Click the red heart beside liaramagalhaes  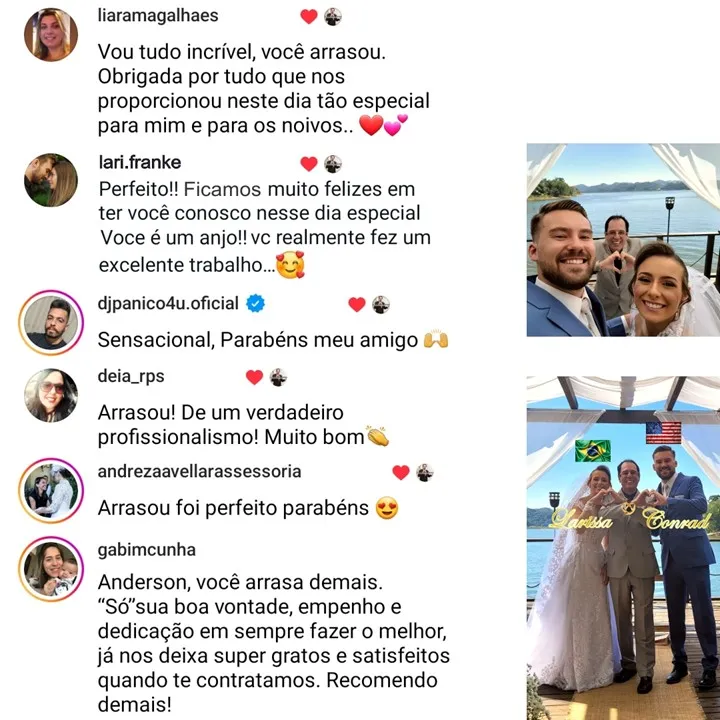309,17
